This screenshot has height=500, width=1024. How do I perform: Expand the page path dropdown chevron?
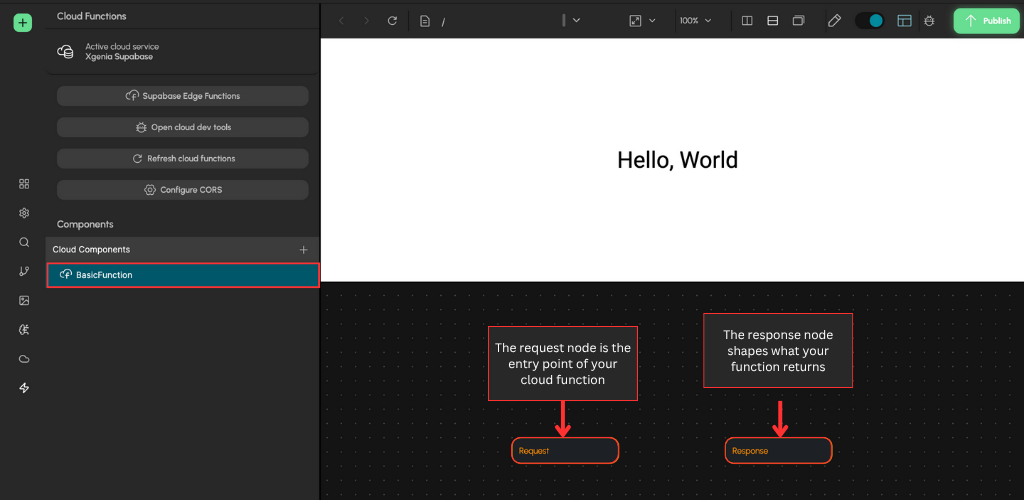click(x=576, y=20)
